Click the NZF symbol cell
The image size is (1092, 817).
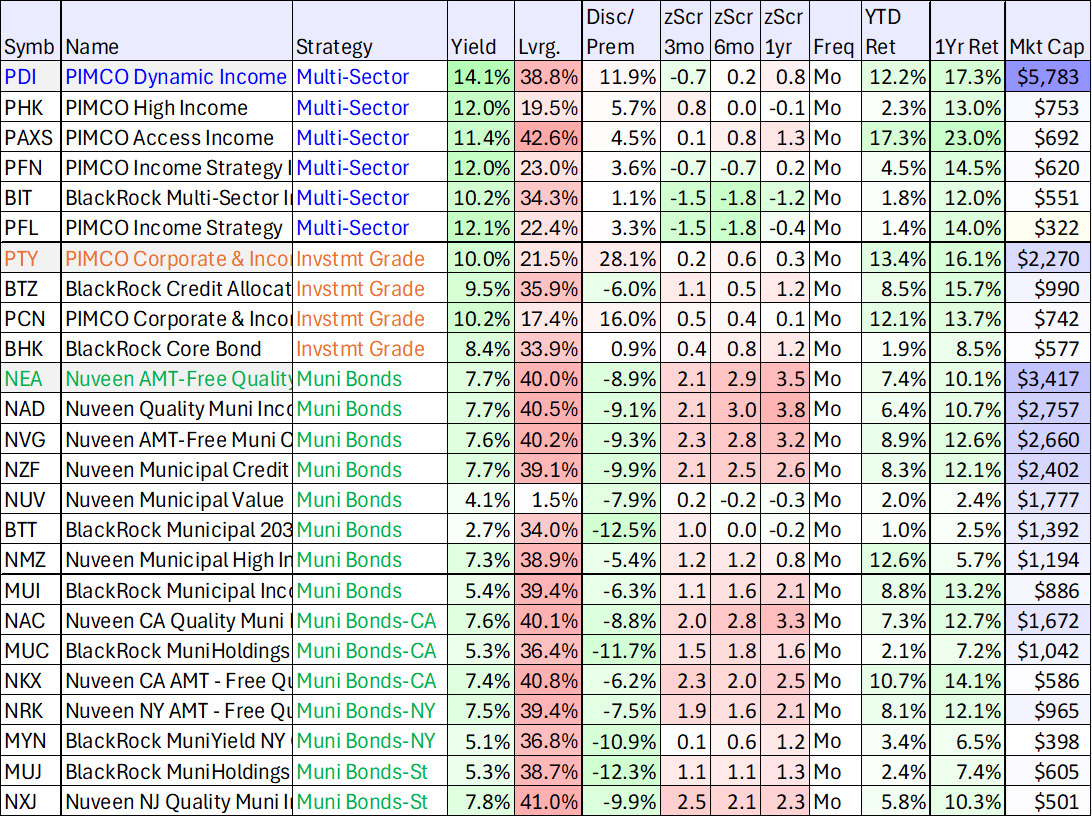point(31,469)
